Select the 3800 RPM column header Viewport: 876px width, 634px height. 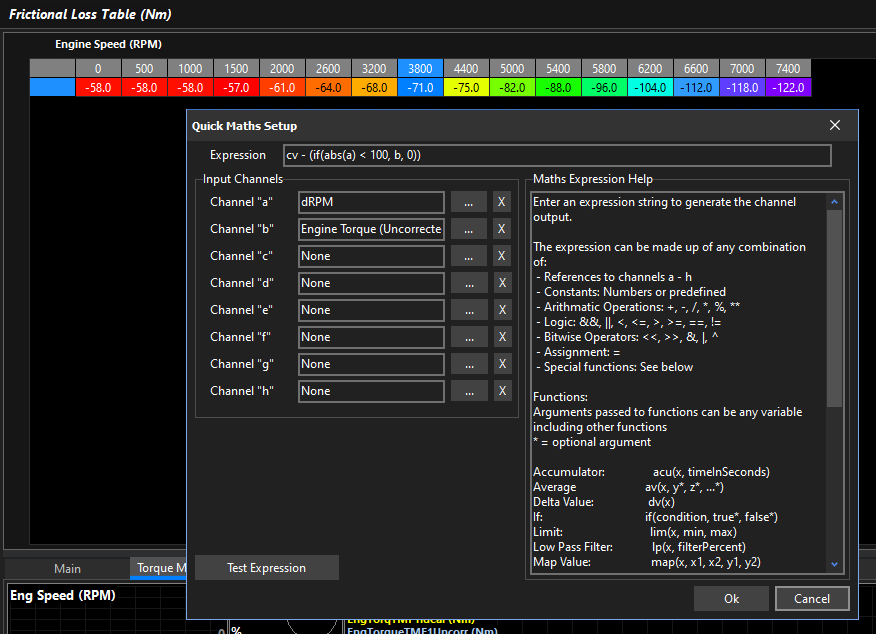pos(420,68)
